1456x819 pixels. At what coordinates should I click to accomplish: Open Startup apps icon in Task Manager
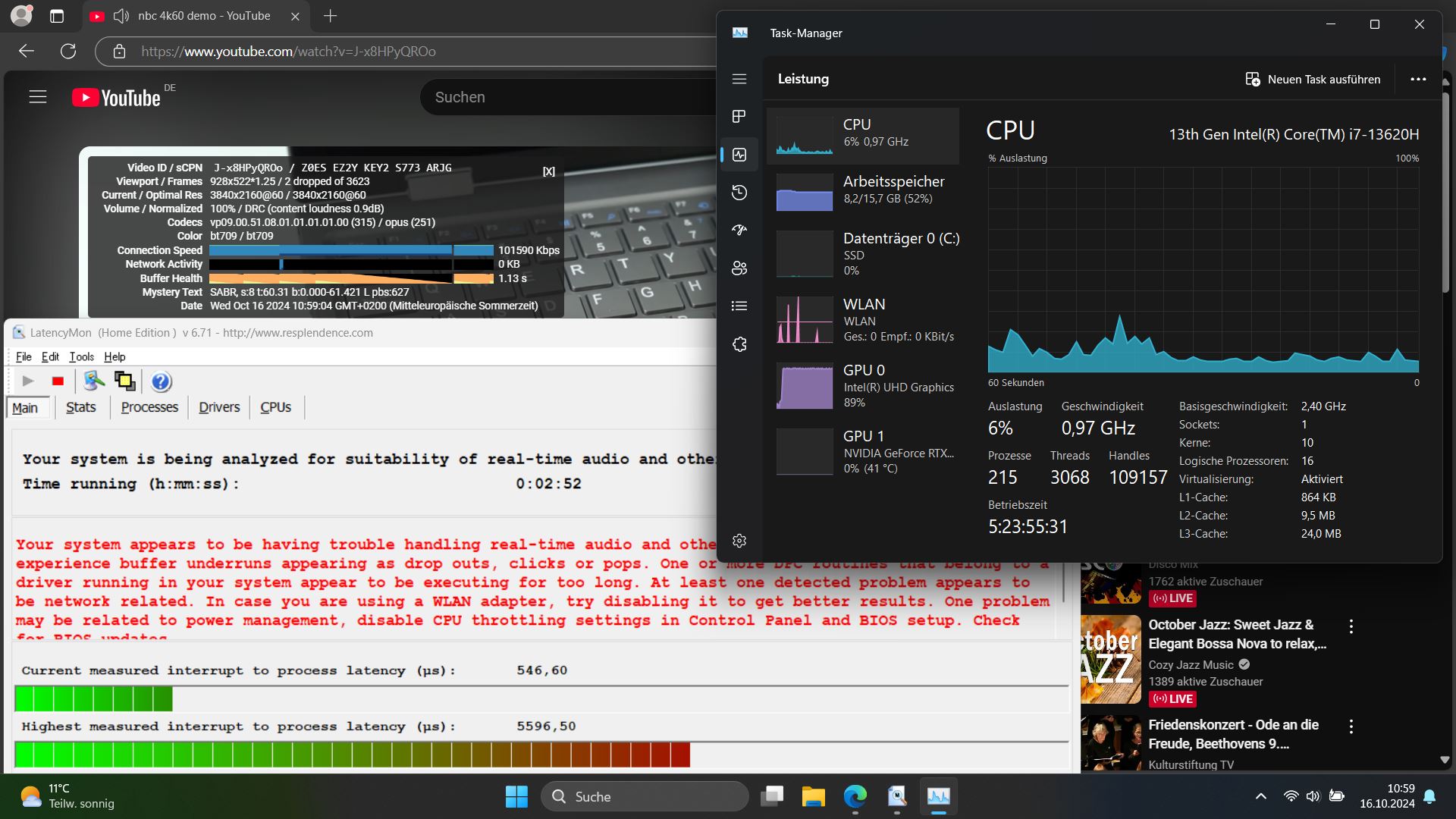pyautogui.click(x=739, y=230)
